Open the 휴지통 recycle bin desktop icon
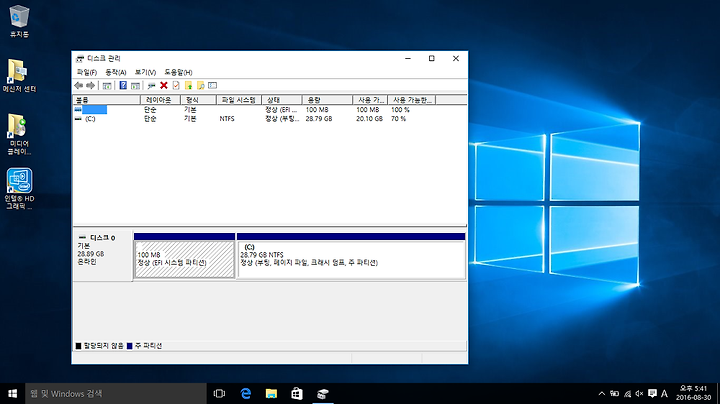720x404 pixels. tap(19, 21)
